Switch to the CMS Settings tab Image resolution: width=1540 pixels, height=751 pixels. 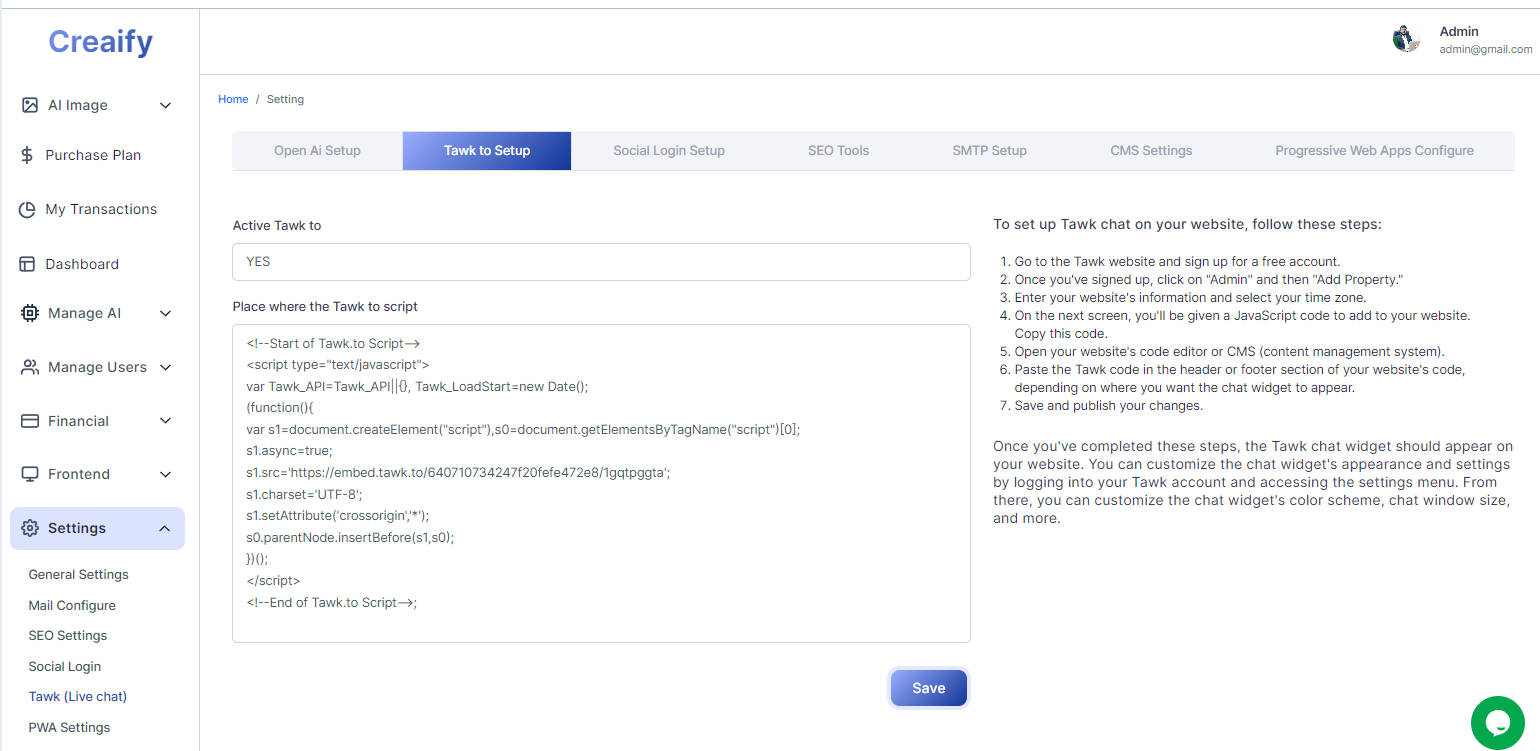point(1151,151)
